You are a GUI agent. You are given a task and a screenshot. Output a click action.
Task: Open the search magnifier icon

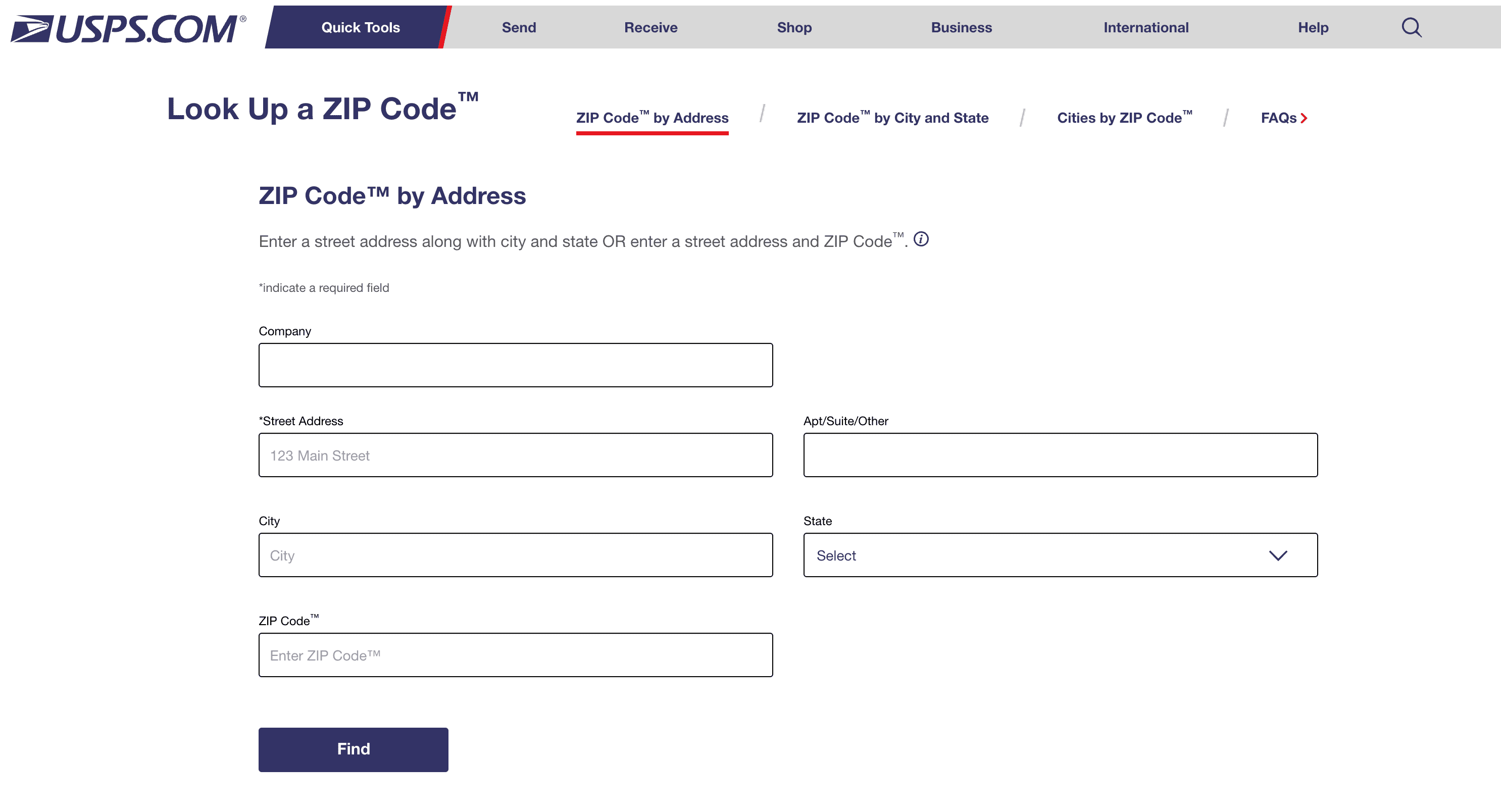click(x=1411, y=27)
